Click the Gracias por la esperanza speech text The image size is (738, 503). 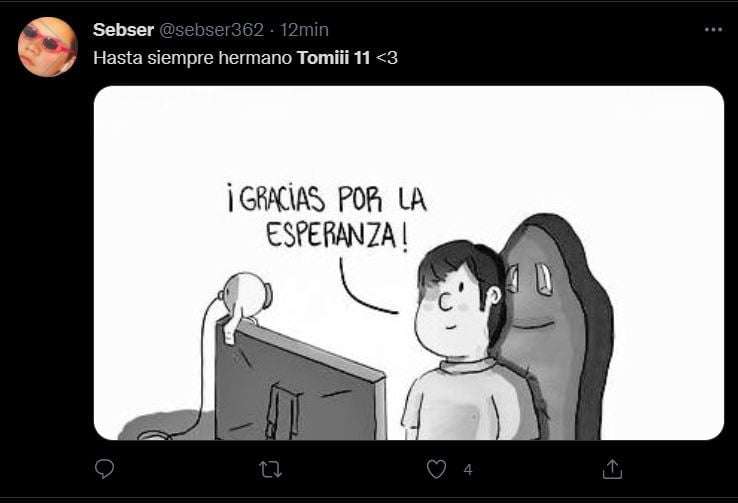tap(328, 216)
